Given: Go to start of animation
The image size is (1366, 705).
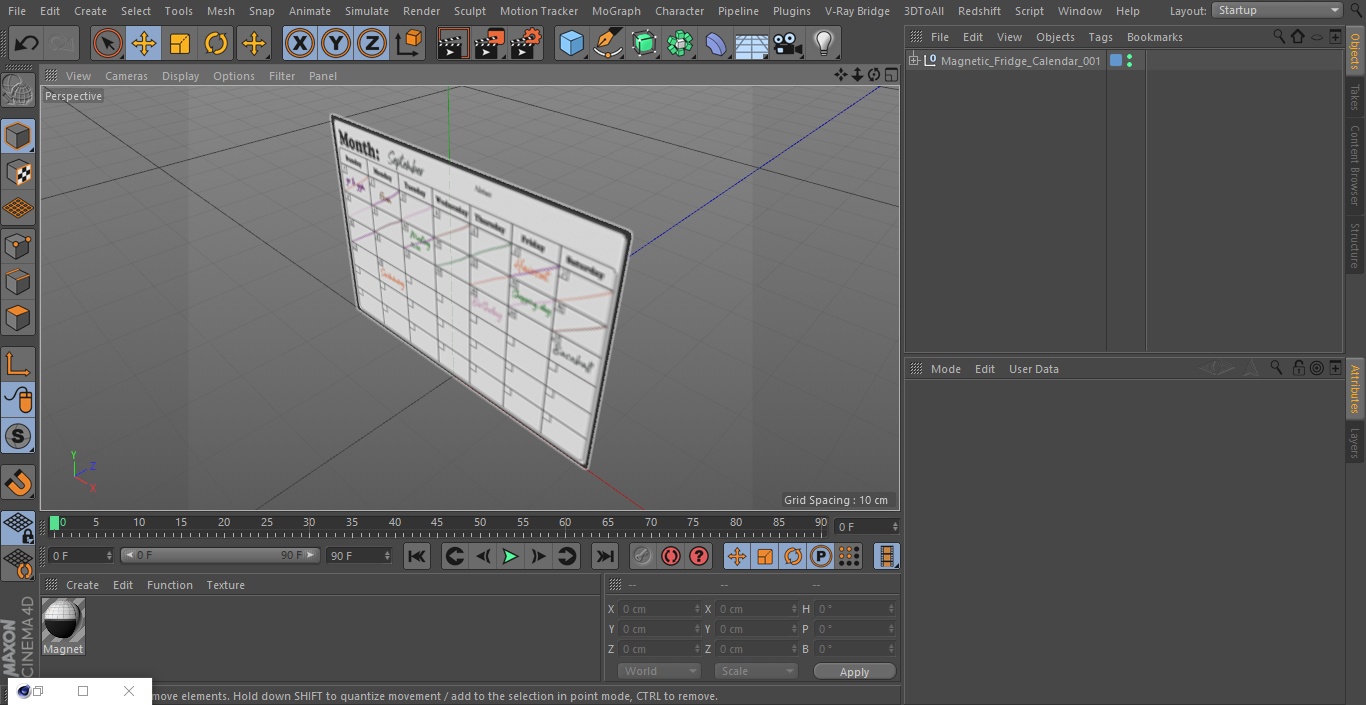Looking at the screenshot, I should click(417, 556).
